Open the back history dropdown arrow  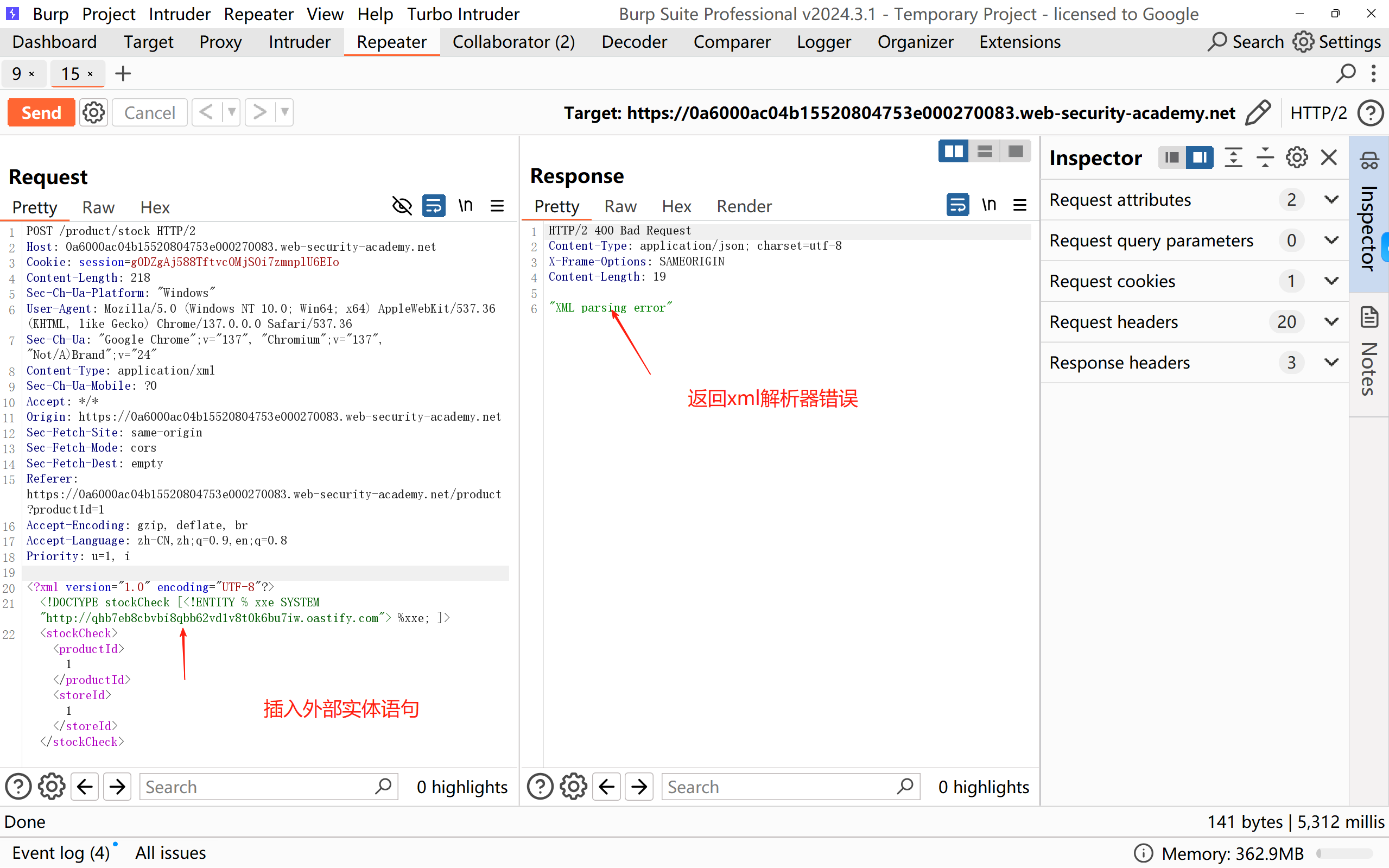click(x=231, y=112)
